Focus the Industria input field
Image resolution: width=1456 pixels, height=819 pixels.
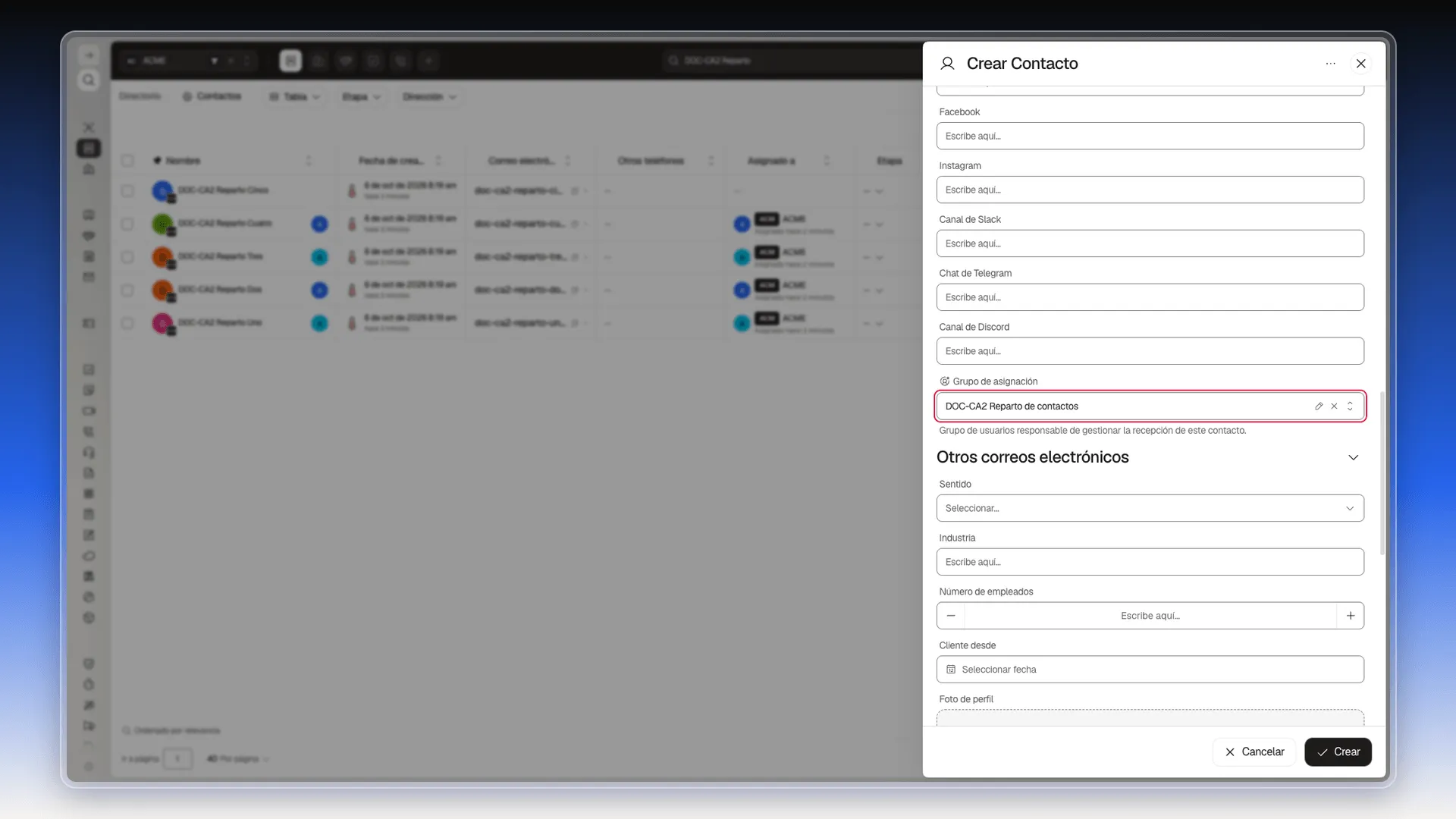[x=1150, y=562]
